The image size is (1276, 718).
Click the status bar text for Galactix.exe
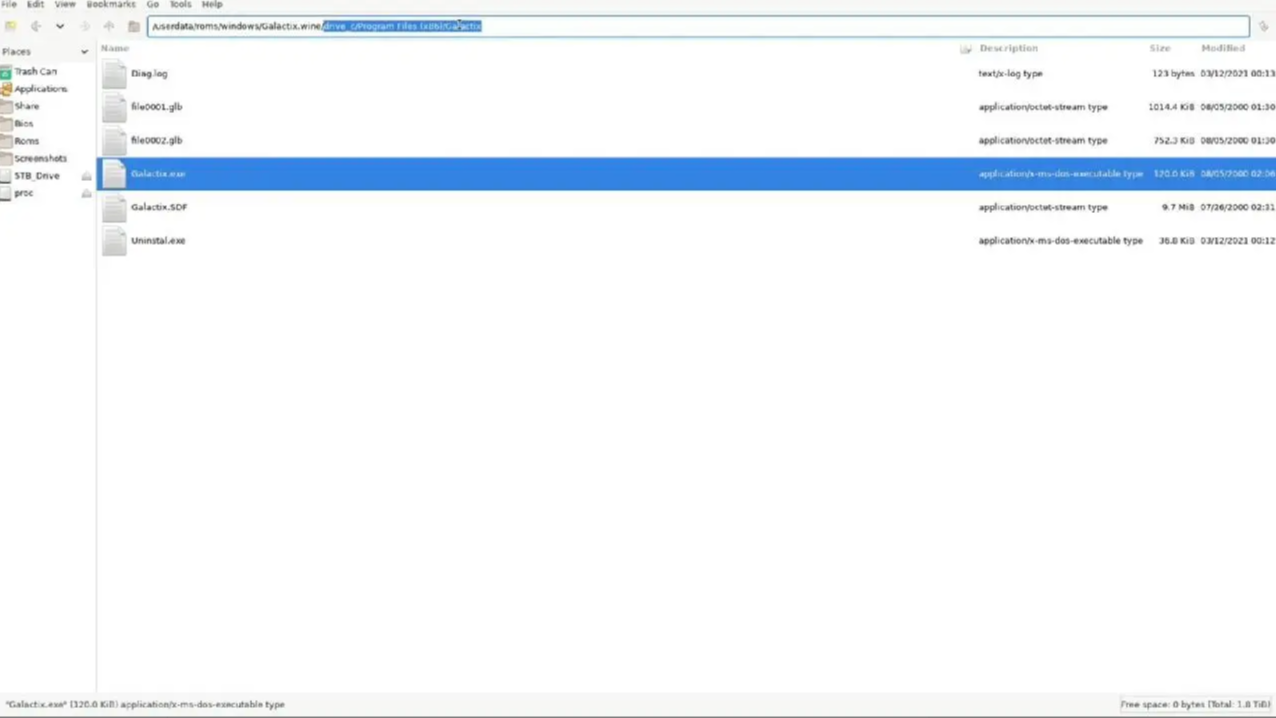[x=145, y=704]
